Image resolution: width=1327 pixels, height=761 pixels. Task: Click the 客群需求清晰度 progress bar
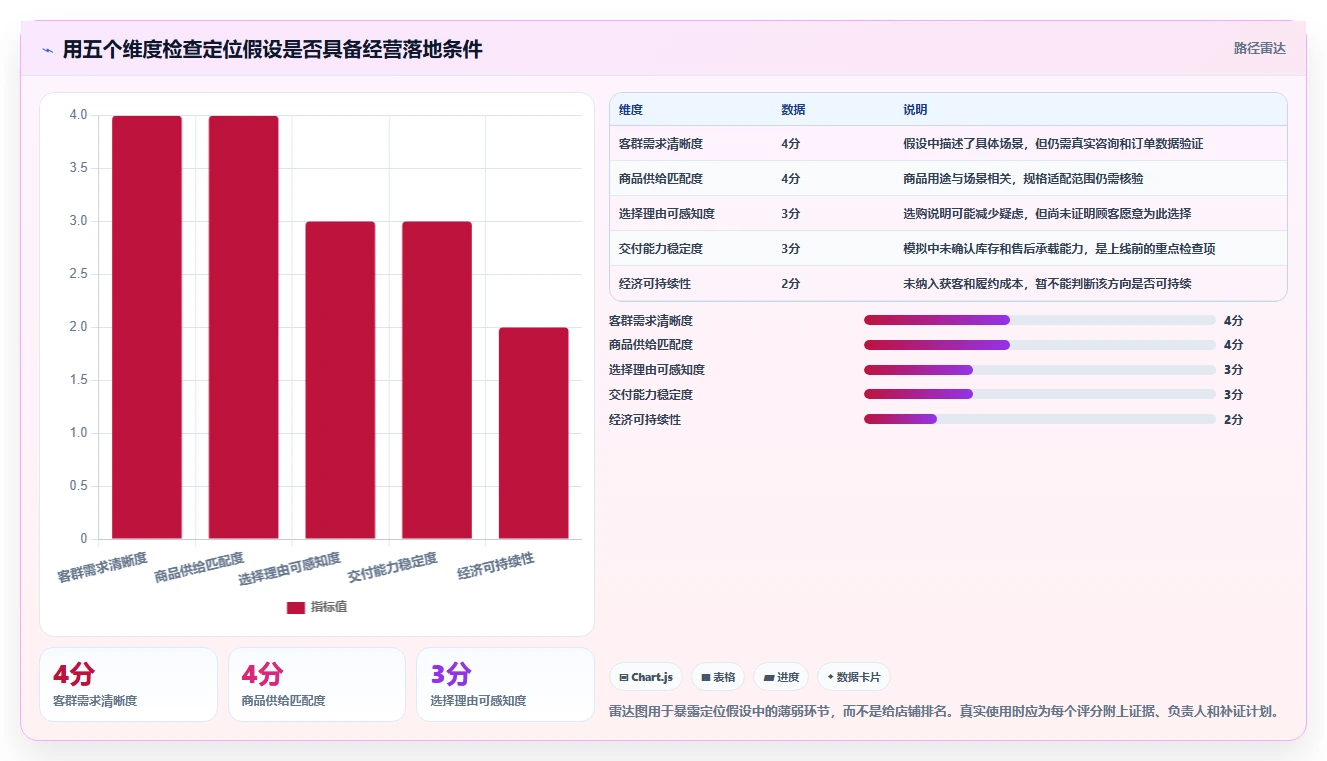[x=1040, y=320]
